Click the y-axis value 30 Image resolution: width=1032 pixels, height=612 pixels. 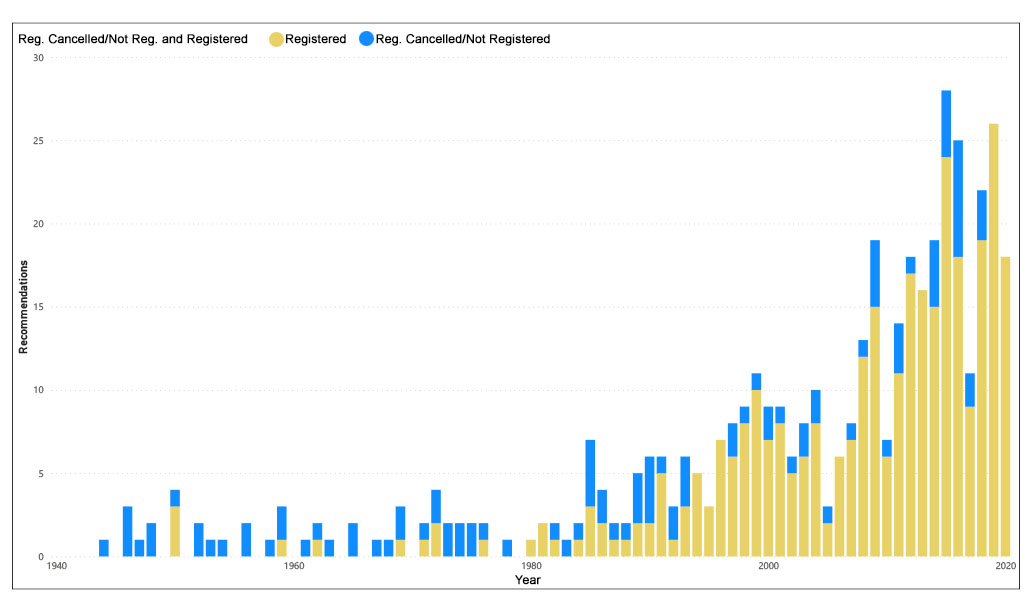[x=38, y=58]
